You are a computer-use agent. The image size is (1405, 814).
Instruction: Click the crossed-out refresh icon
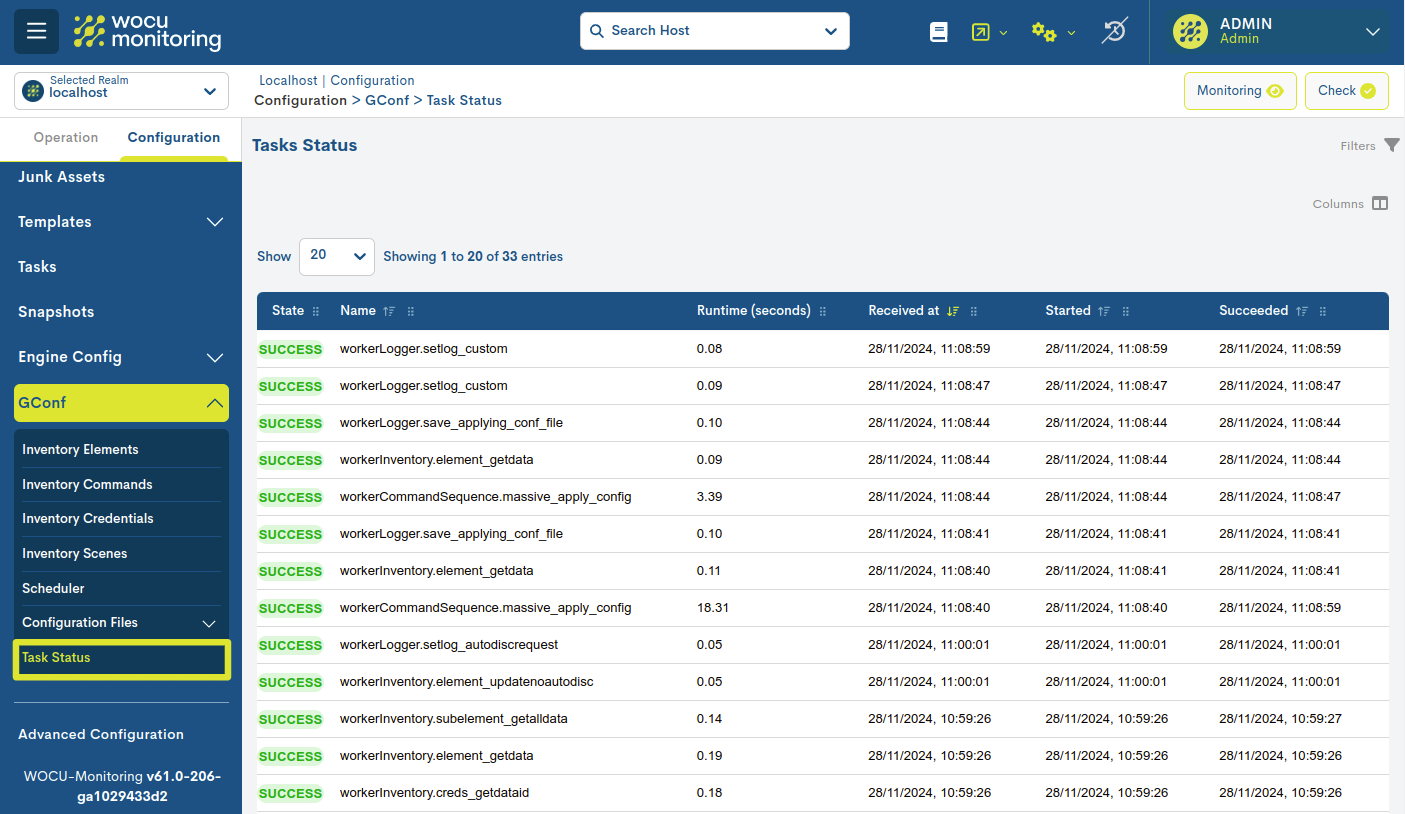tap(1114, 32)
